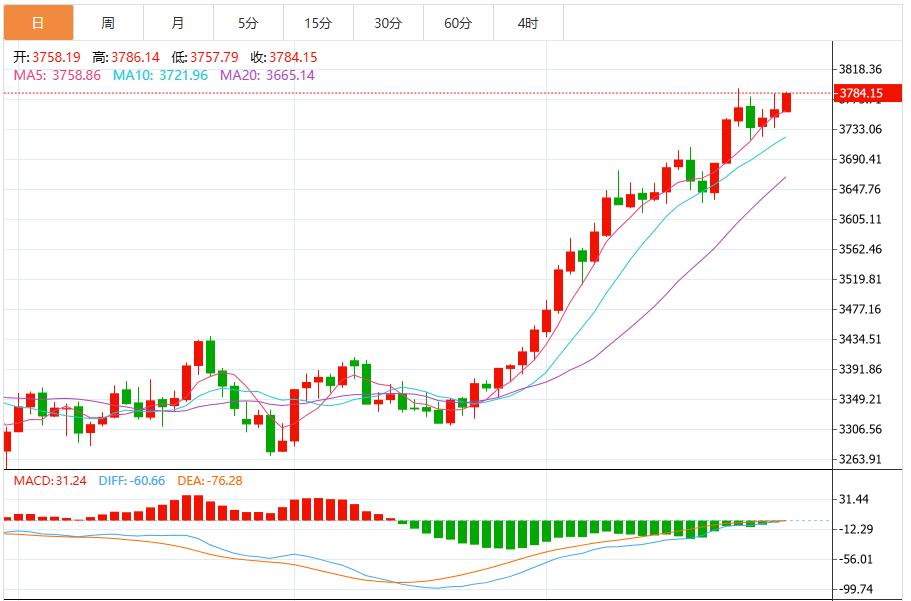Viewport: 911px width, 601px height.
Task: Switch to the 周 (weekly) tab
Action: coord(107,23)
